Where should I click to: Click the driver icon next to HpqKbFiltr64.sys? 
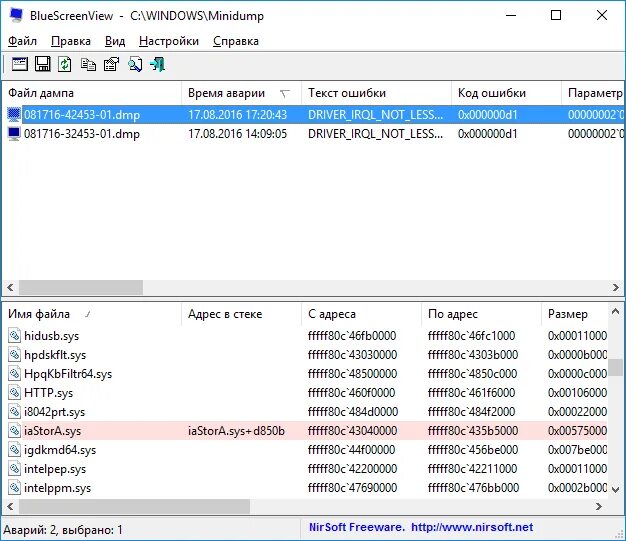[x=14, y=374]
